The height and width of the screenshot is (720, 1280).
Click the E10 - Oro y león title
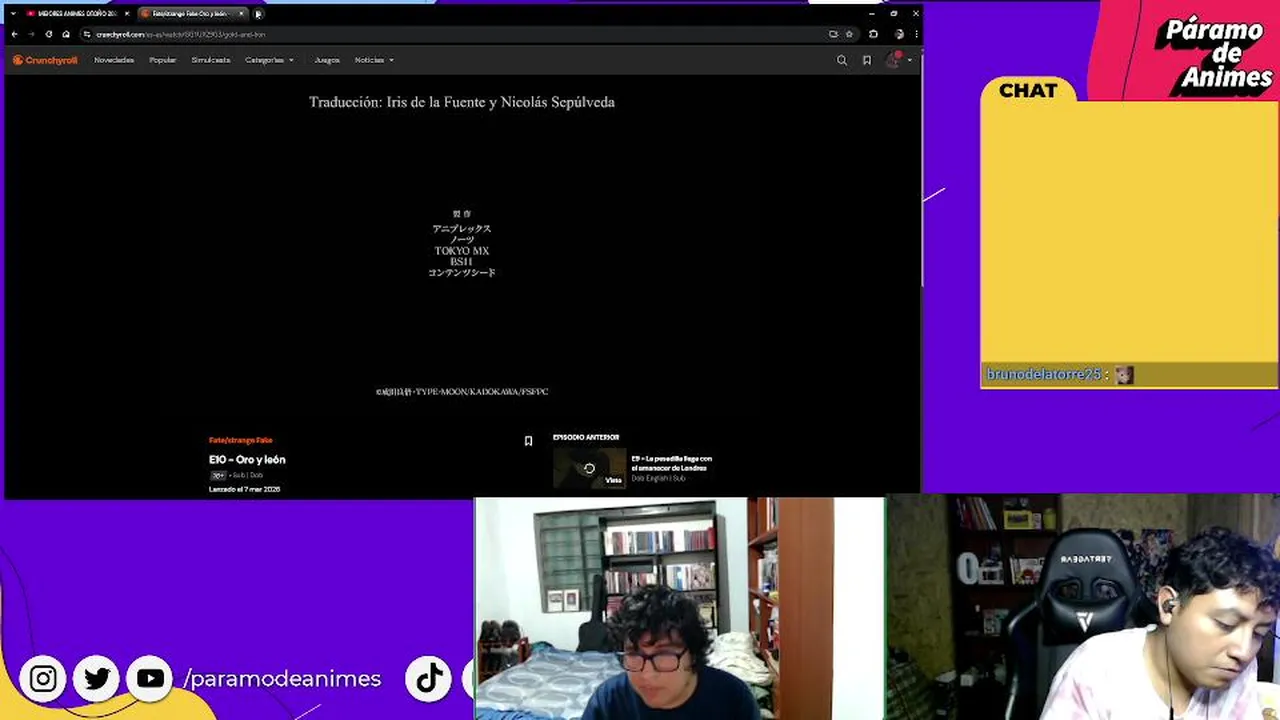tap(247, 460)
